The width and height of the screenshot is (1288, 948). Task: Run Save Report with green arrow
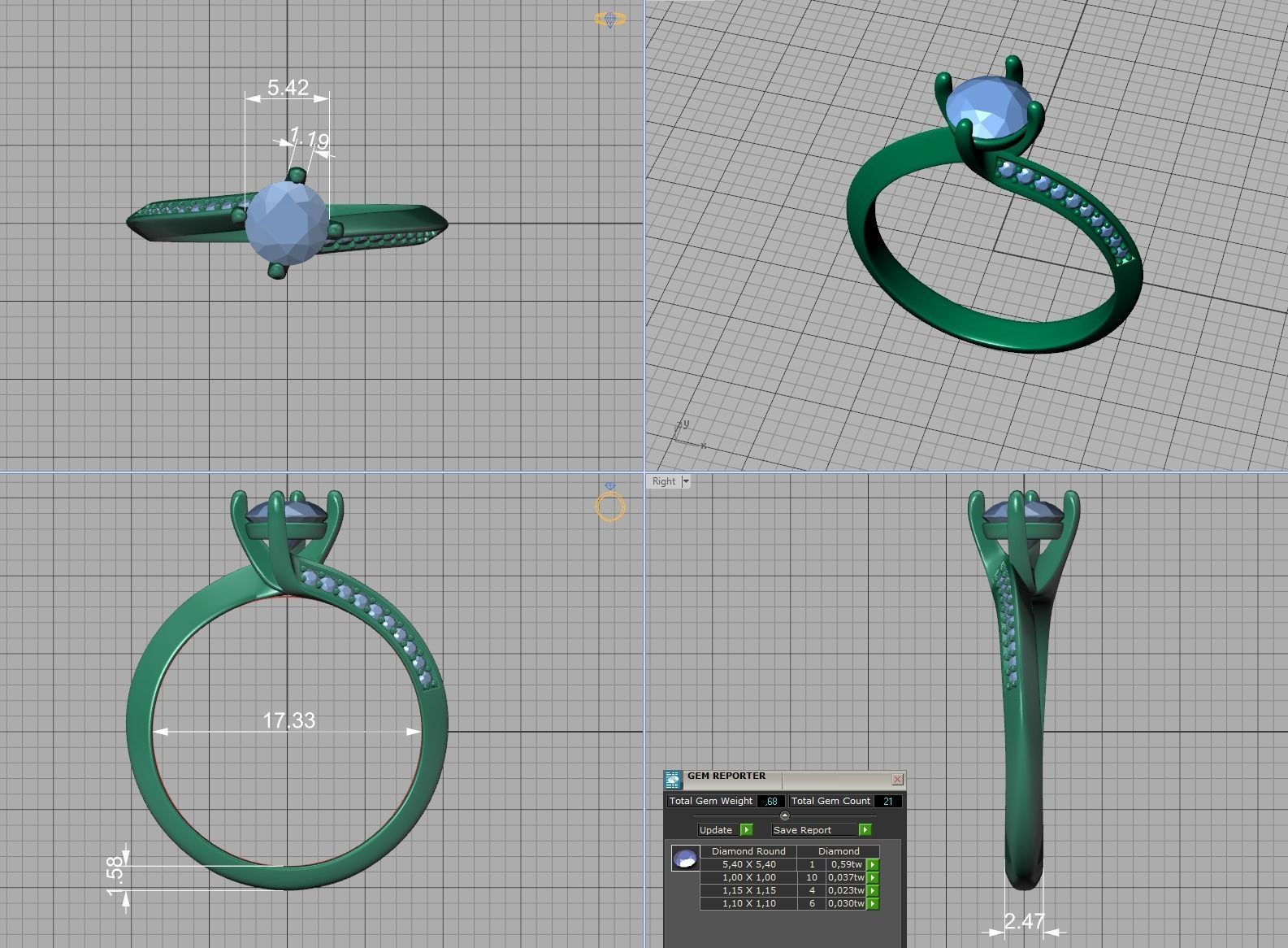coord(865,830)
